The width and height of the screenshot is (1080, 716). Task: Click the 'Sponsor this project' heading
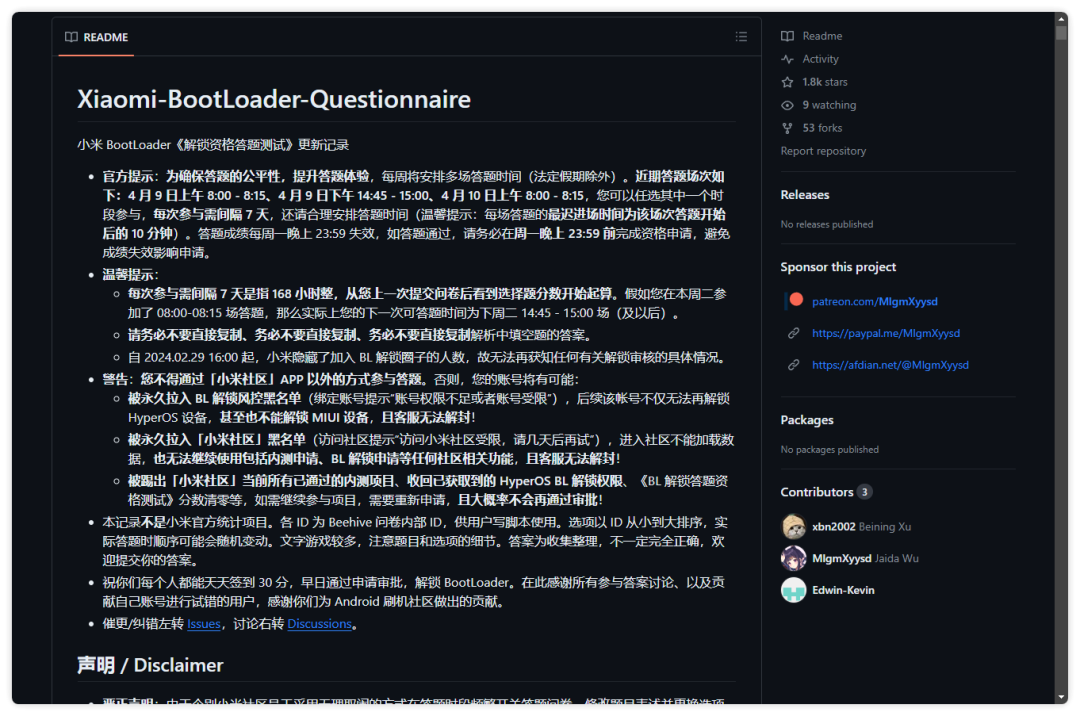click(838, 267)
